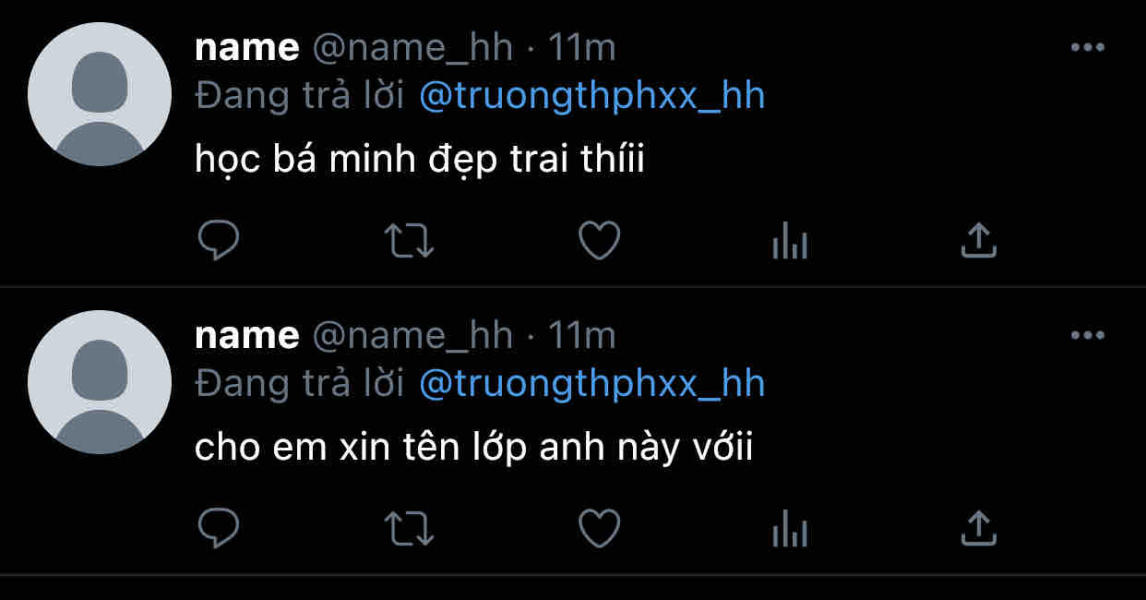Like the "học bá minh đẹp trai" tweet
The height and width of the screenshot is (600, 1146).
coord(599,240)
